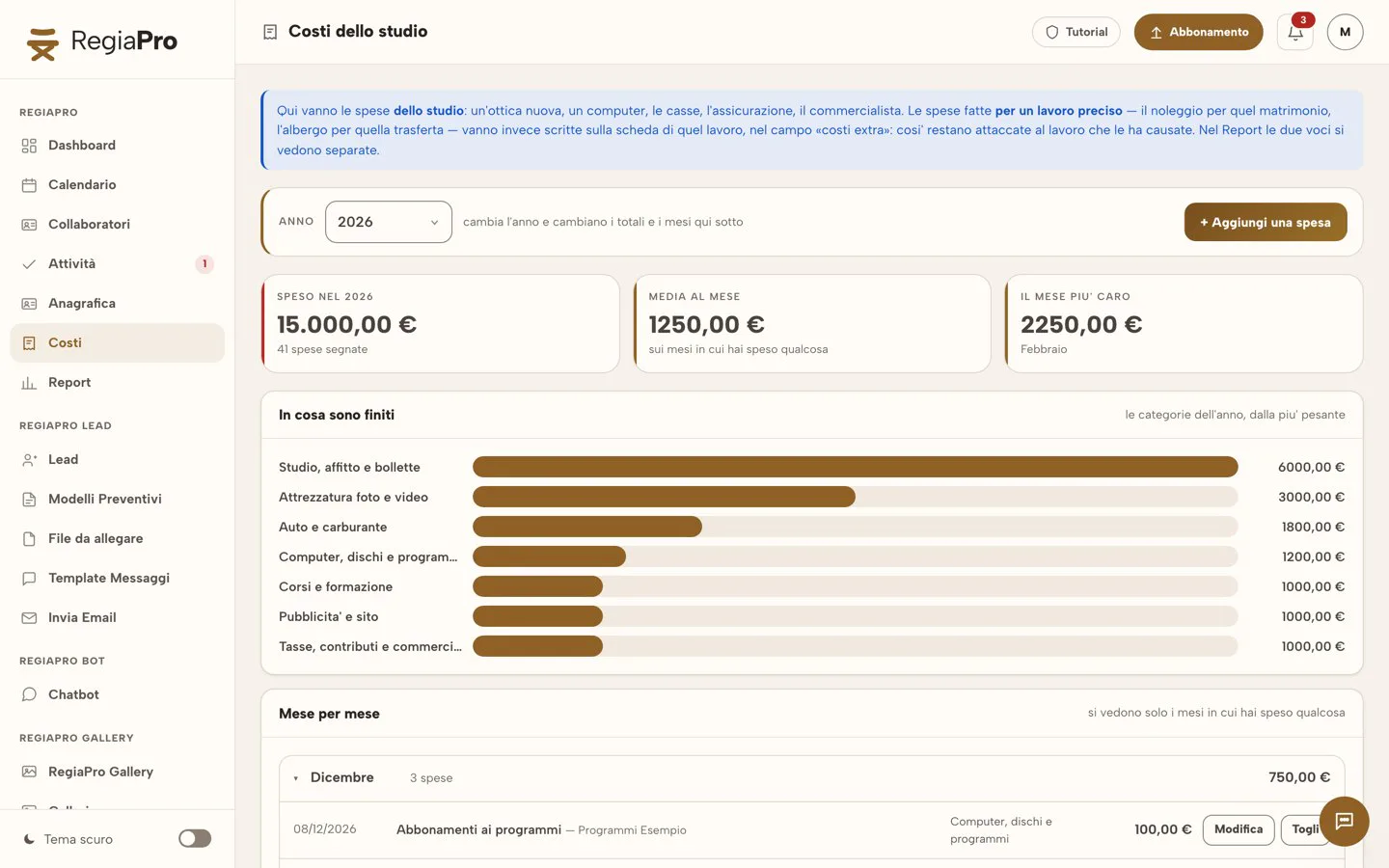Click the File da allegare icon
Viewport: 1389px width, 868px height.
[x=29, y=539]
